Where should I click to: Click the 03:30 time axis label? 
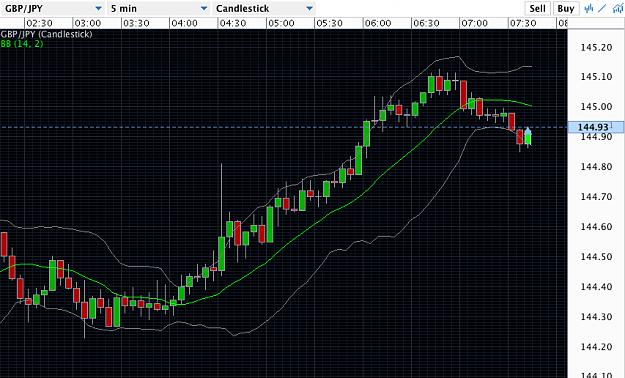(136, 24)
